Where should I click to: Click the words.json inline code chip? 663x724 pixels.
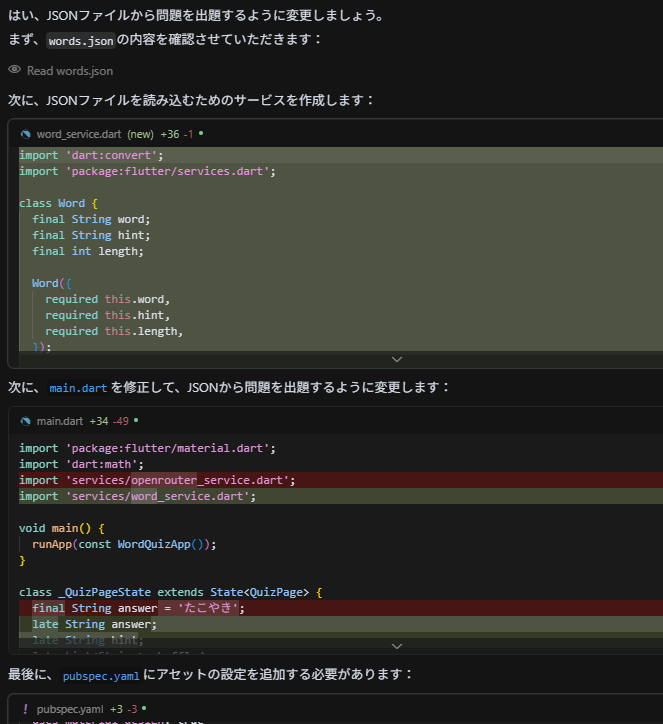(x=81, y=41)
